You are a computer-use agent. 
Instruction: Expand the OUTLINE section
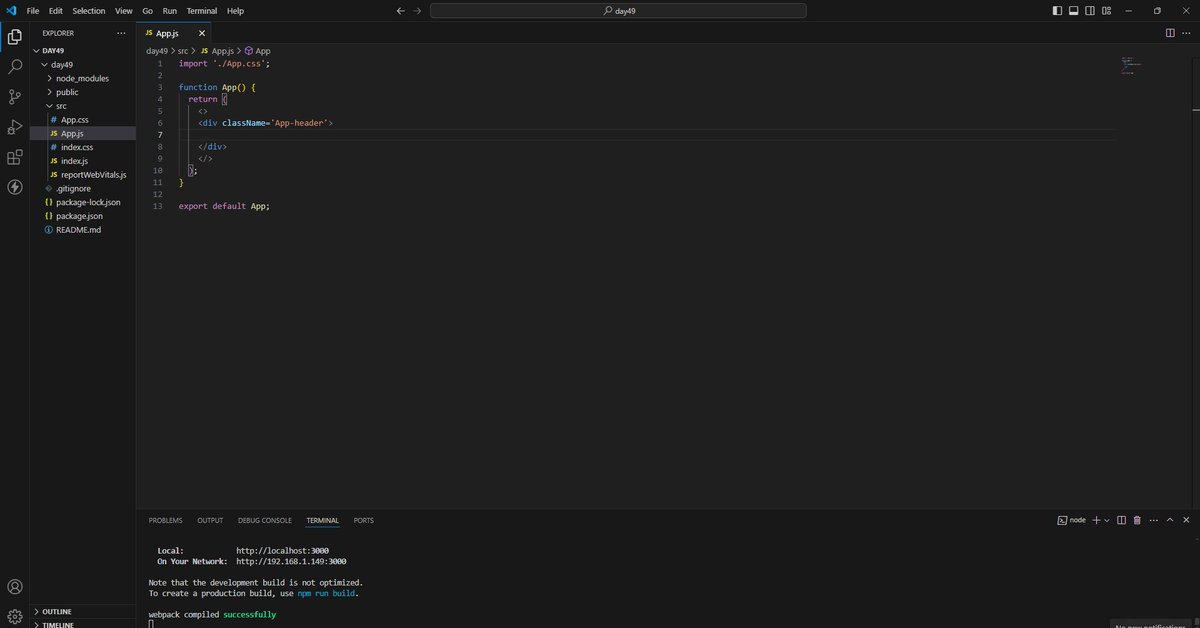pos(83,611)
